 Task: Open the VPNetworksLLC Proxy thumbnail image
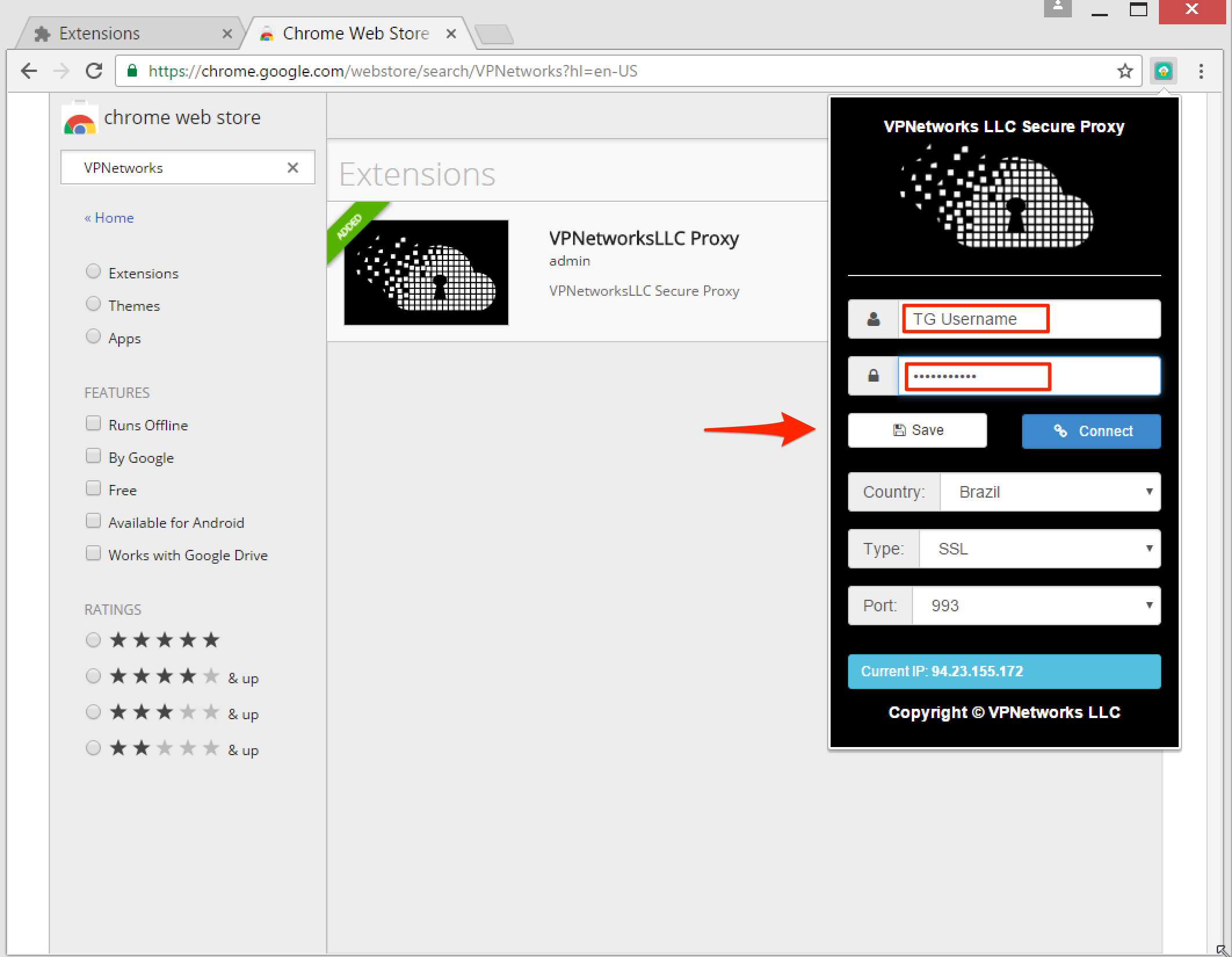click(426, 273)
